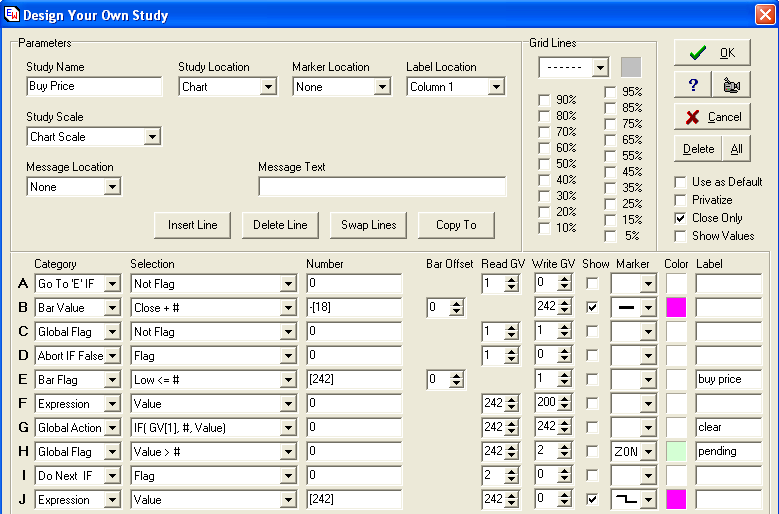Expand the Study Location dropdown

click(x=267, y=87)
